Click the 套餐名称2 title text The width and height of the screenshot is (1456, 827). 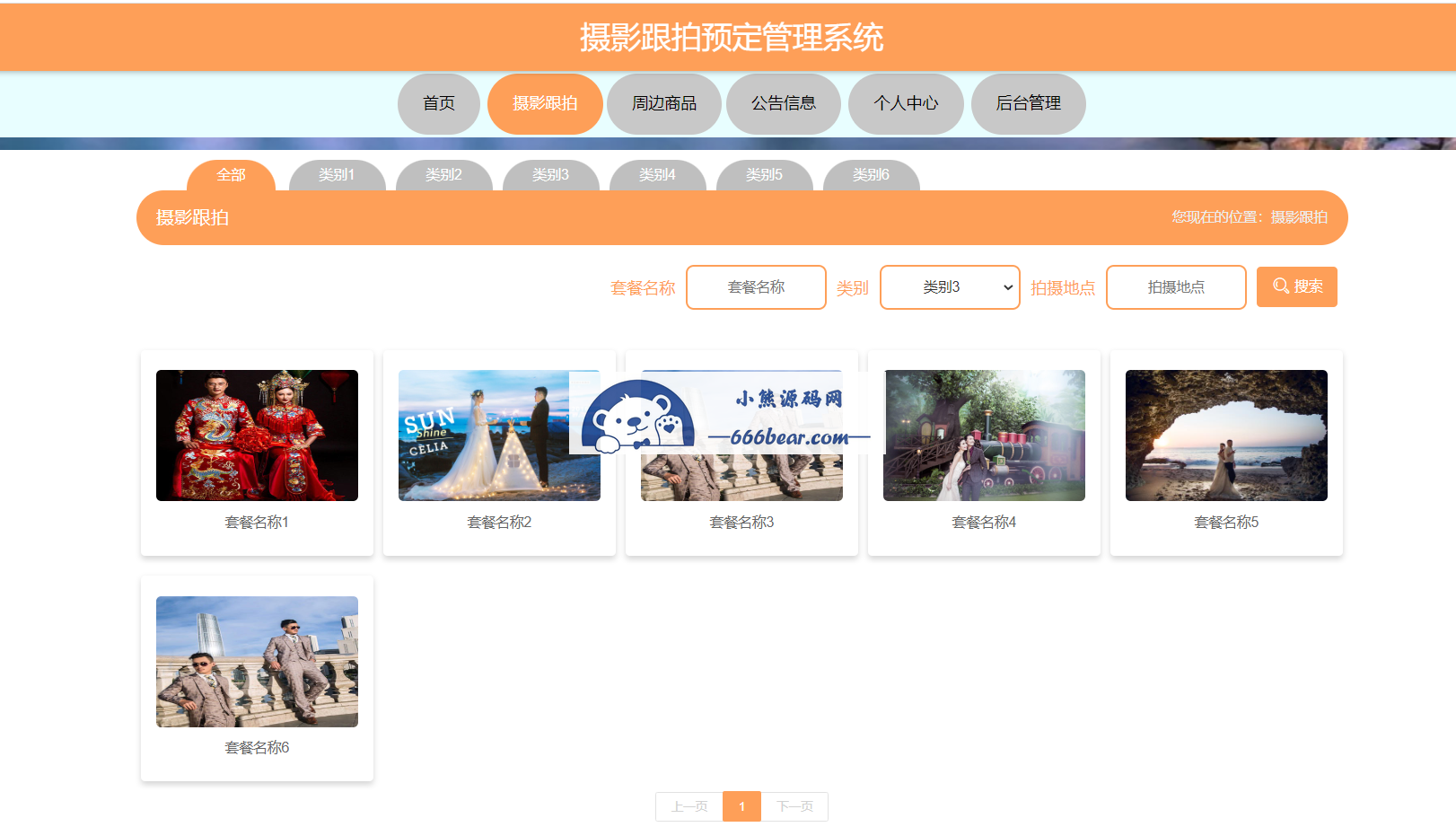[x=499, y=523]
